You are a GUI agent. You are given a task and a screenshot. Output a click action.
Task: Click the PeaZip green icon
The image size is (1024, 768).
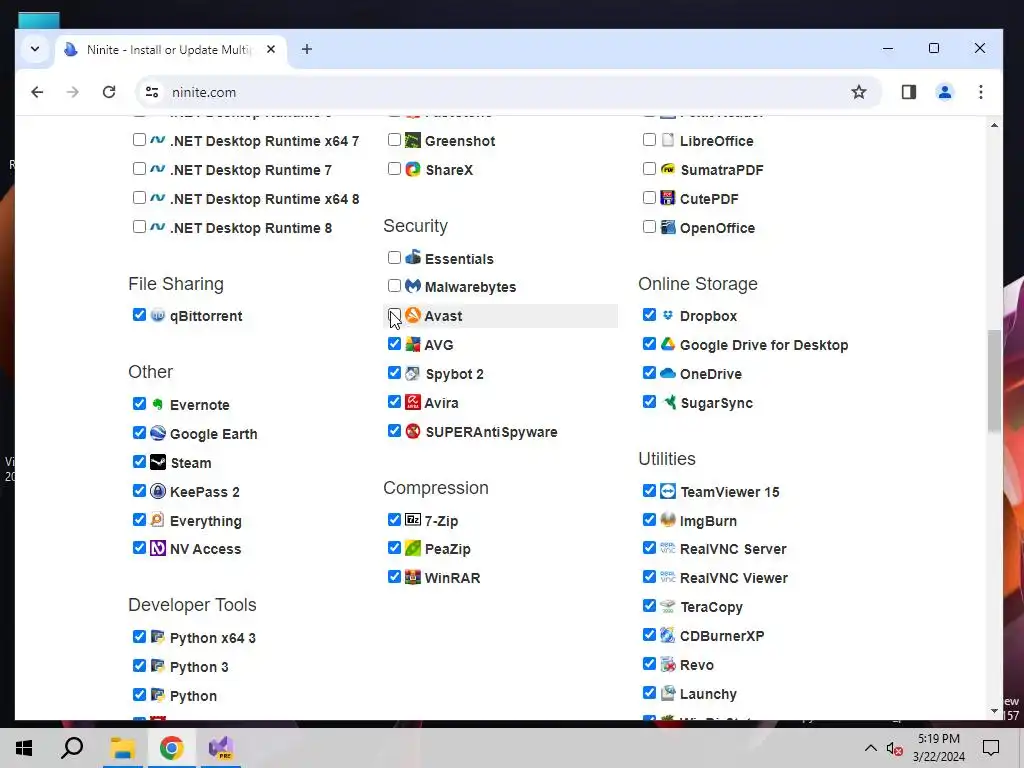413,549
